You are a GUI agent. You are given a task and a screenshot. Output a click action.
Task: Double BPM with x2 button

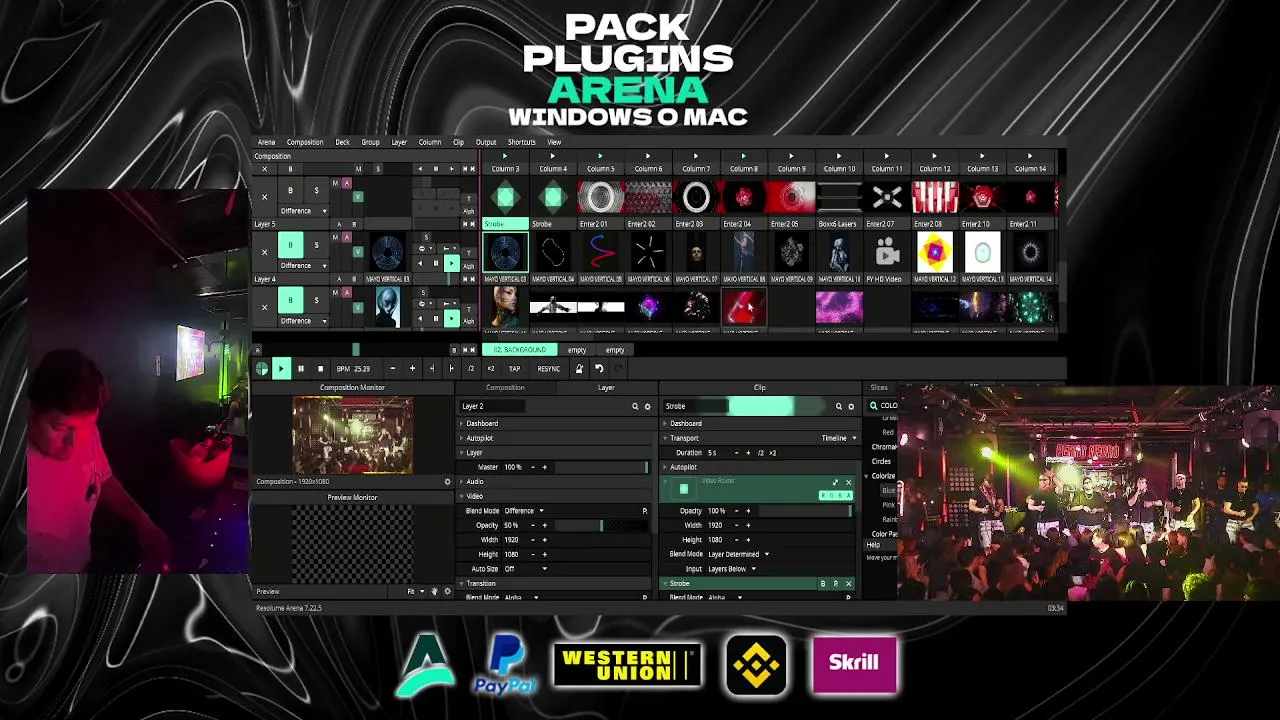[491, 369]
